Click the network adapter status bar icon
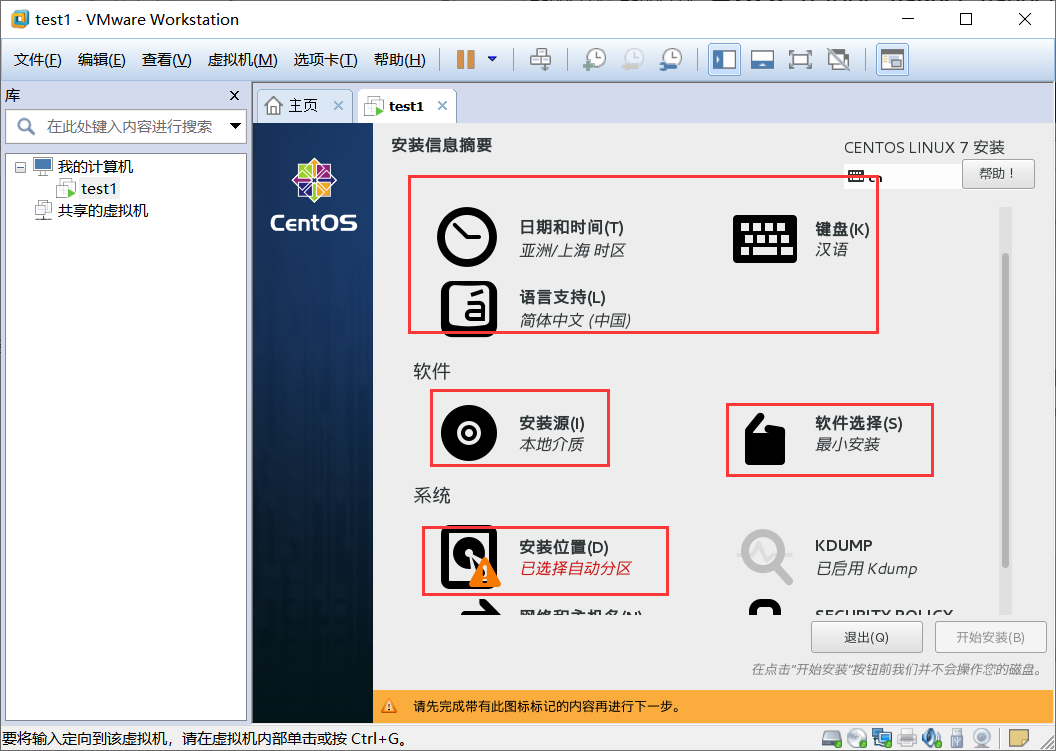This screenshot has height=751, width=1056. [882, 738]
